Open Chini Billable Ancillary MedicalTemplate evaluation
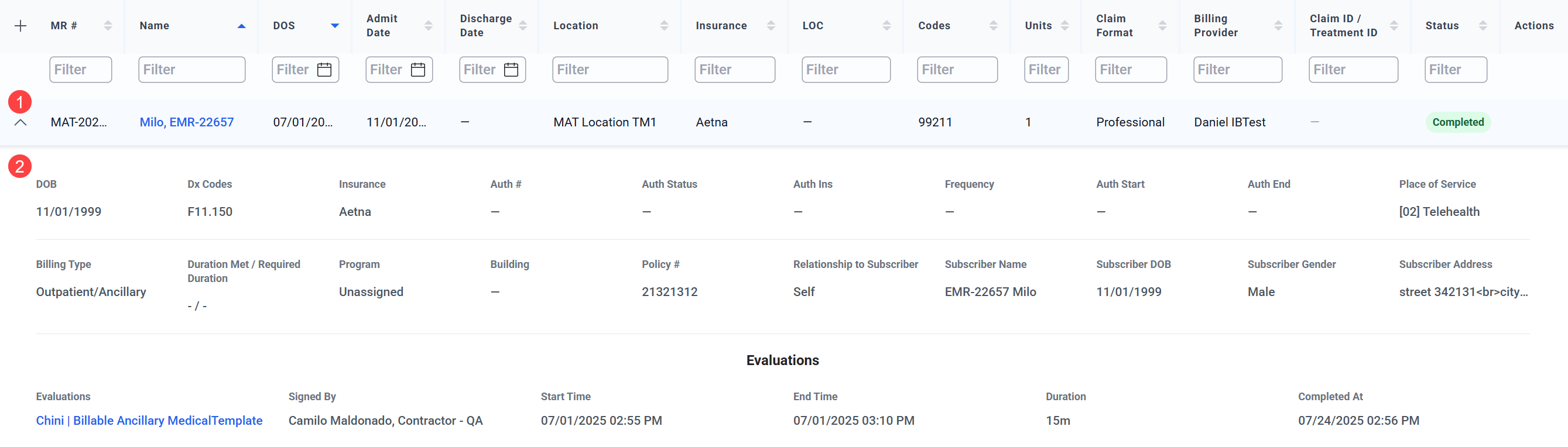The image size is (1568, 447). [149, 420]
